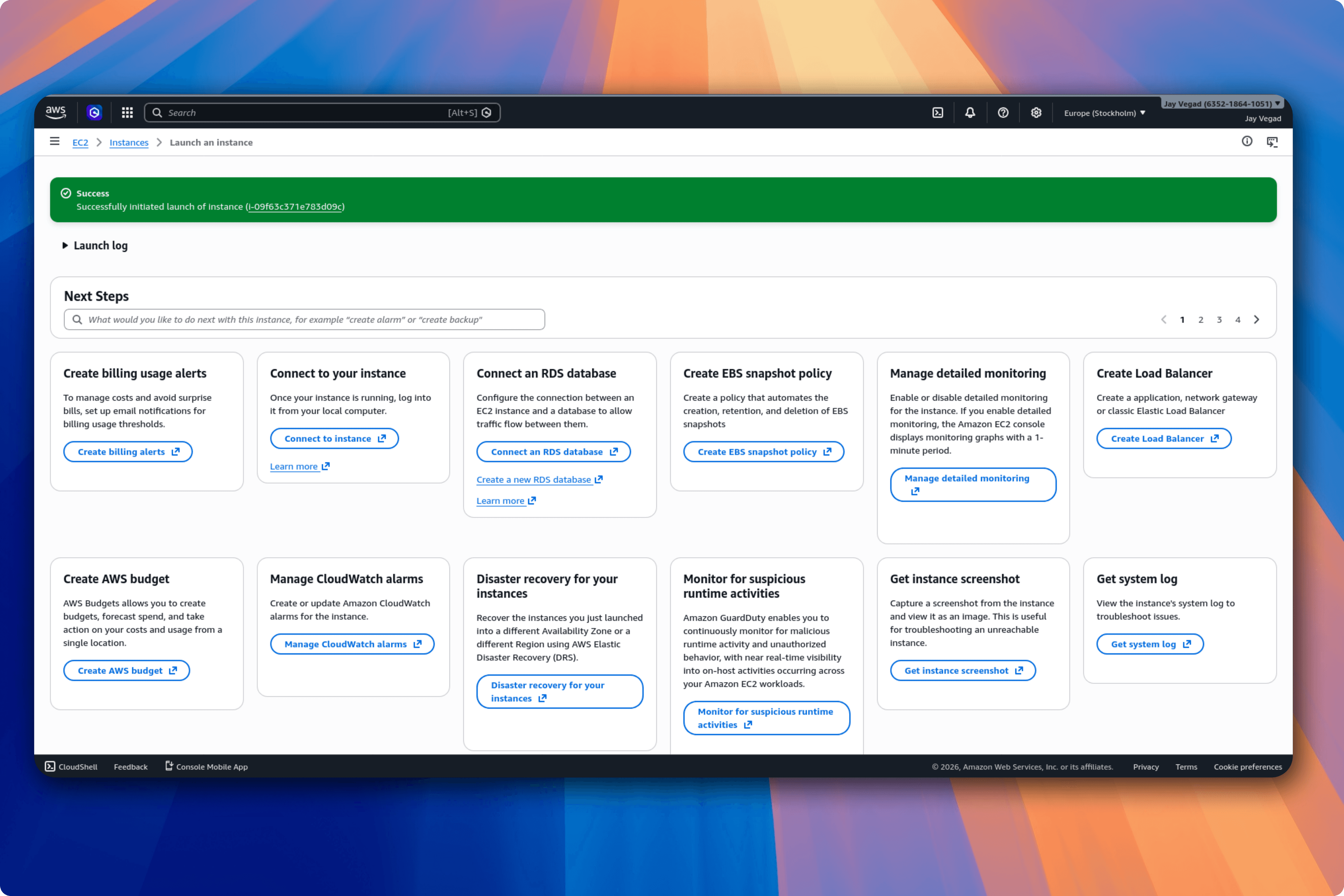Open CloudShell terminal icon in top bar
Screen dimensions: 1344x896
coord(938,113)
